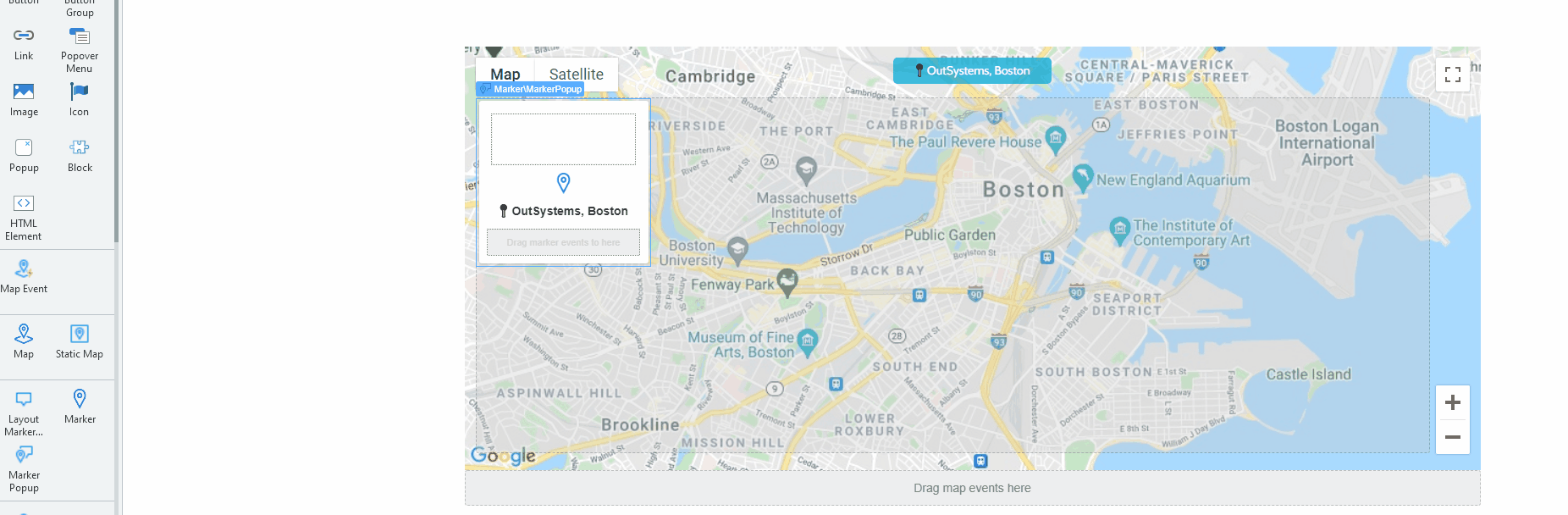
Task: Click the empty placeholder in marker popup
Action: pos(563,140)
